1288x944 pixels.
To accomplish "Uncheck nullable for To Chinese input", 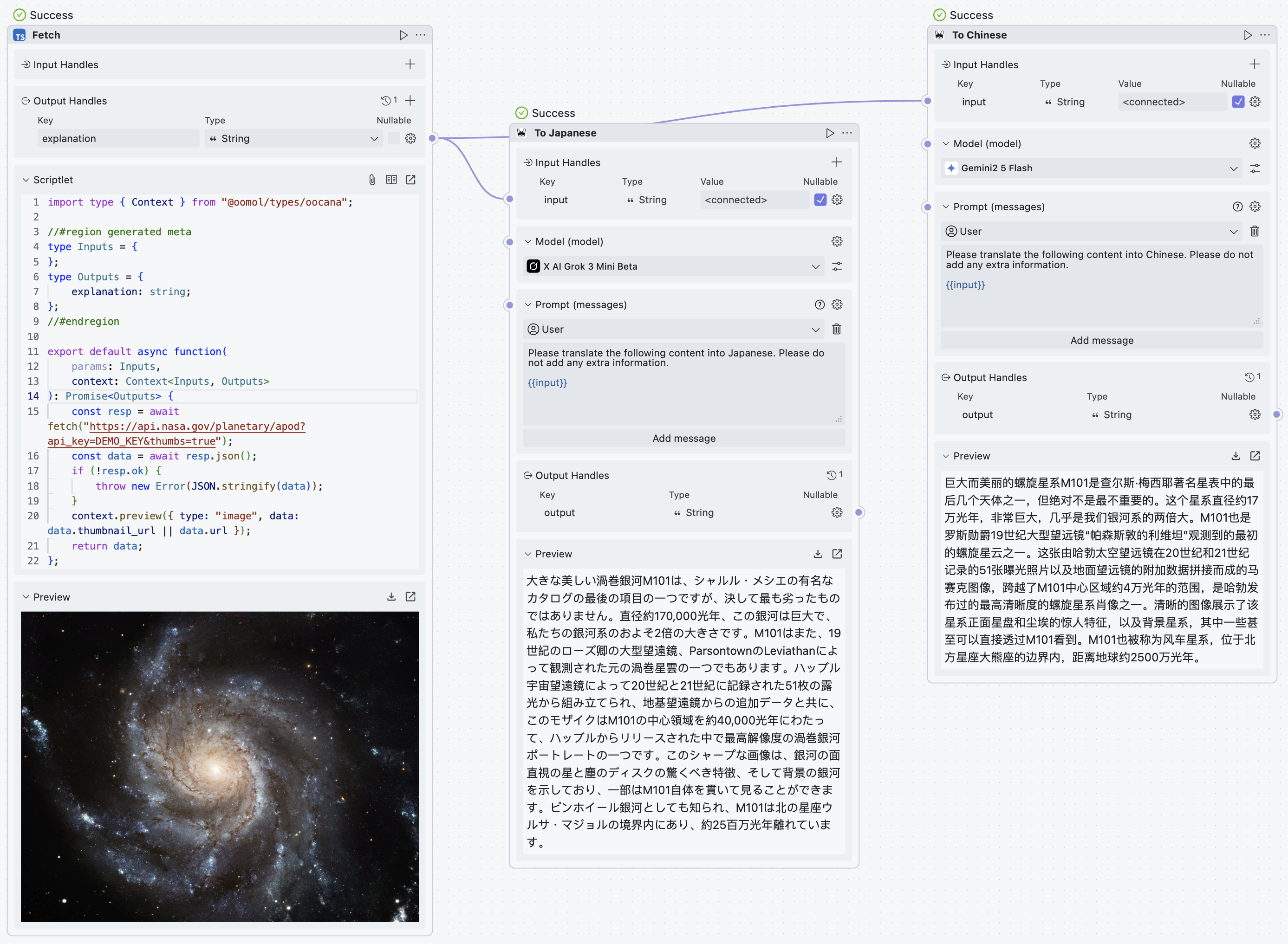I will [x=1238, y=102].
